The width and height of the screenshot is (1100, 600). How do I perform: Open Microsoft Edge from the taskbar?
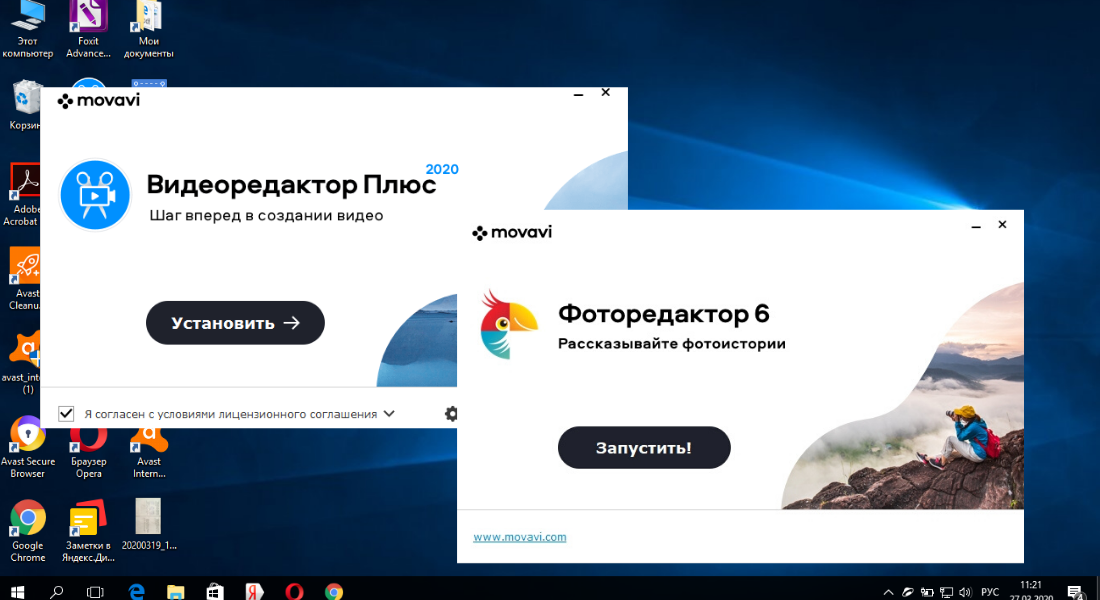point(136,592)
